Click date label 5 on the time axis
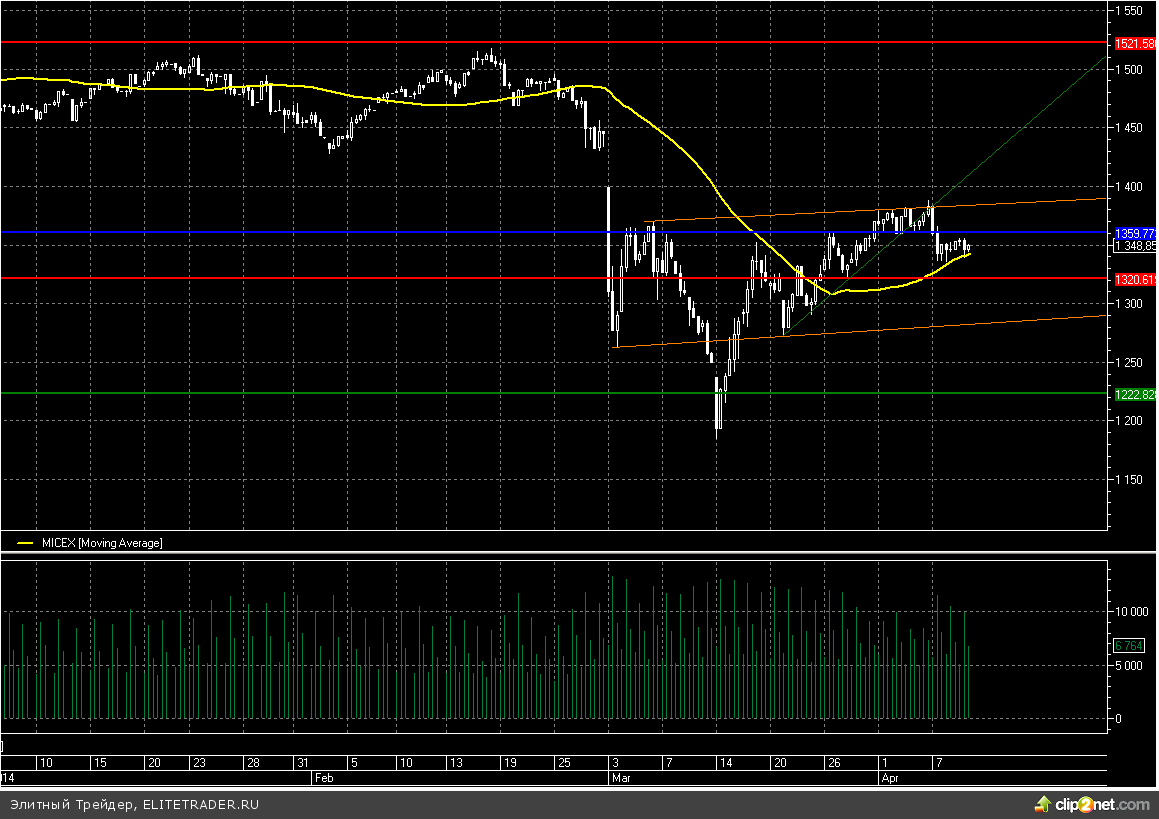 point(354,763)
